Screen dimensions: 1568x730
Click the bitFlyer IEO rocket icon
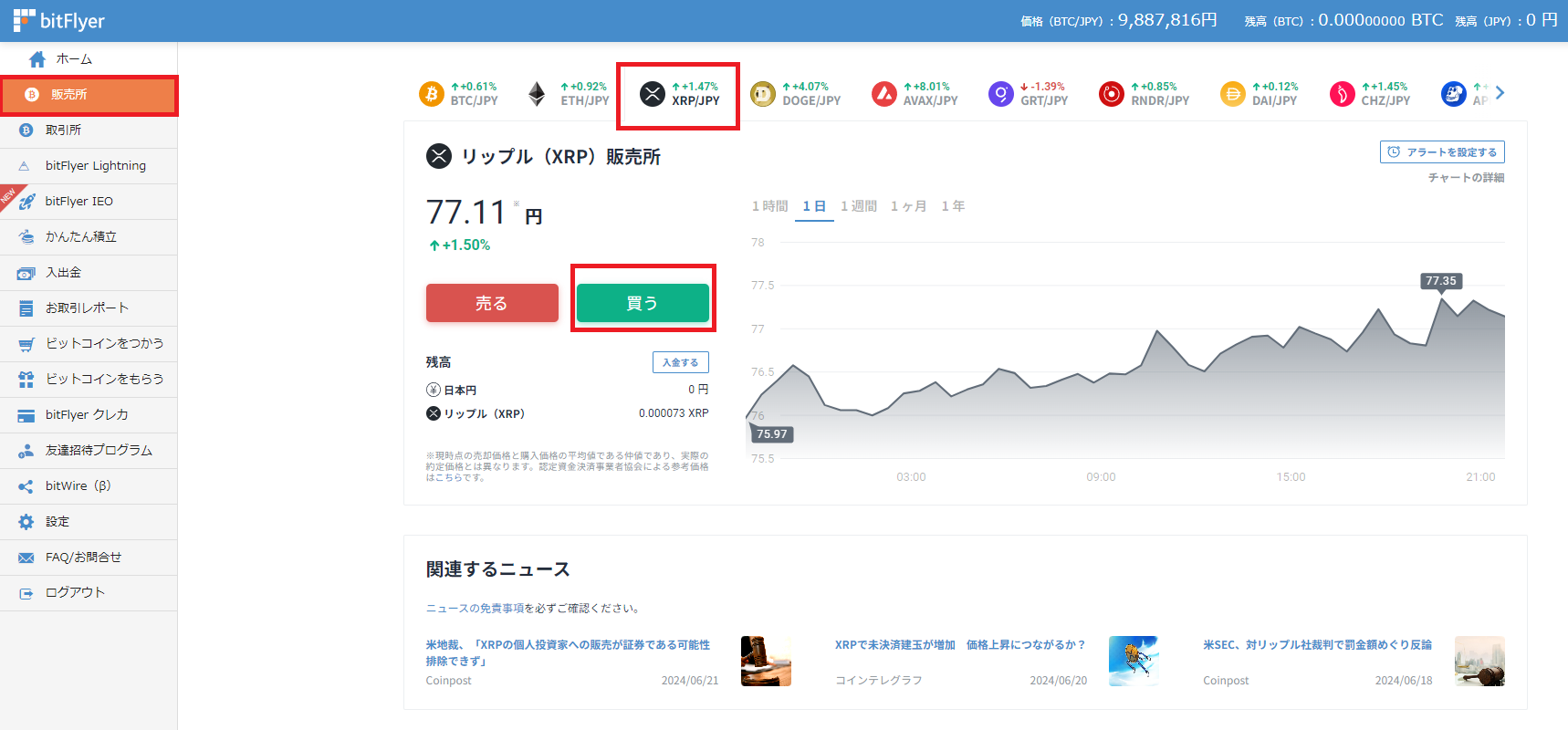26,202
